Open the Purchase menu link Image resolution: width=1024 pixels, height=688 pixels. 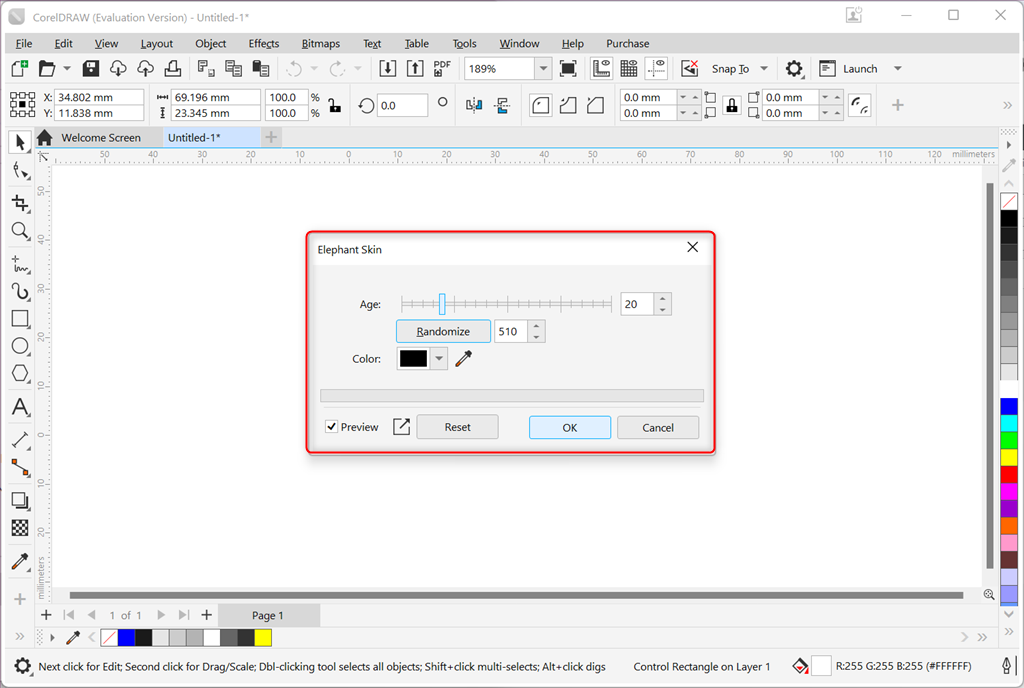tap(628, 44)
